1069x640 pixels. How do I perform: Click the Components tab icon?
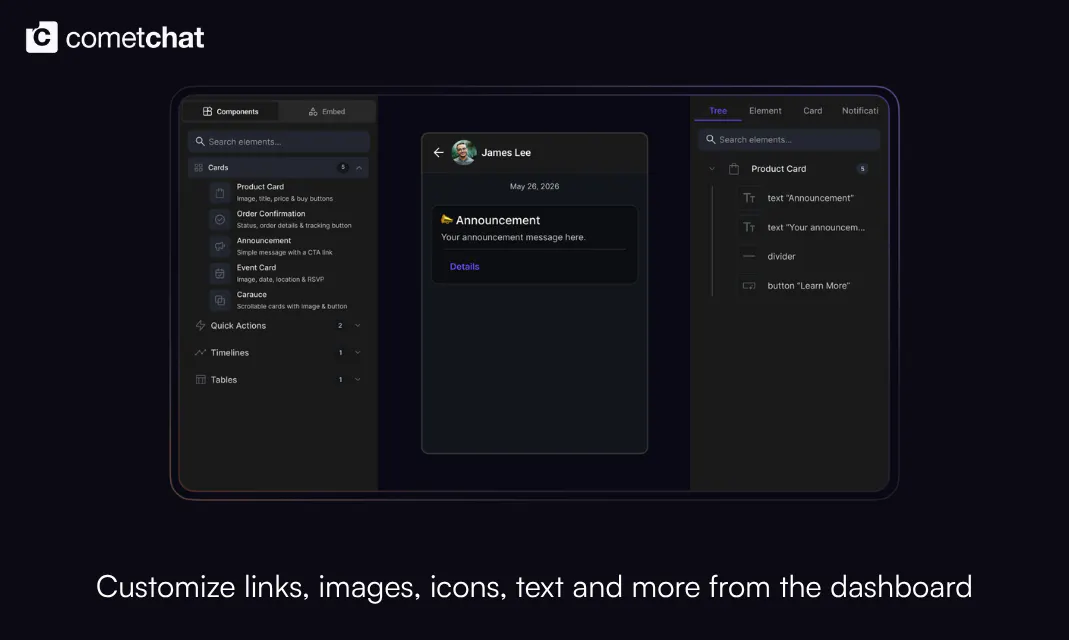tap(207, 111)
